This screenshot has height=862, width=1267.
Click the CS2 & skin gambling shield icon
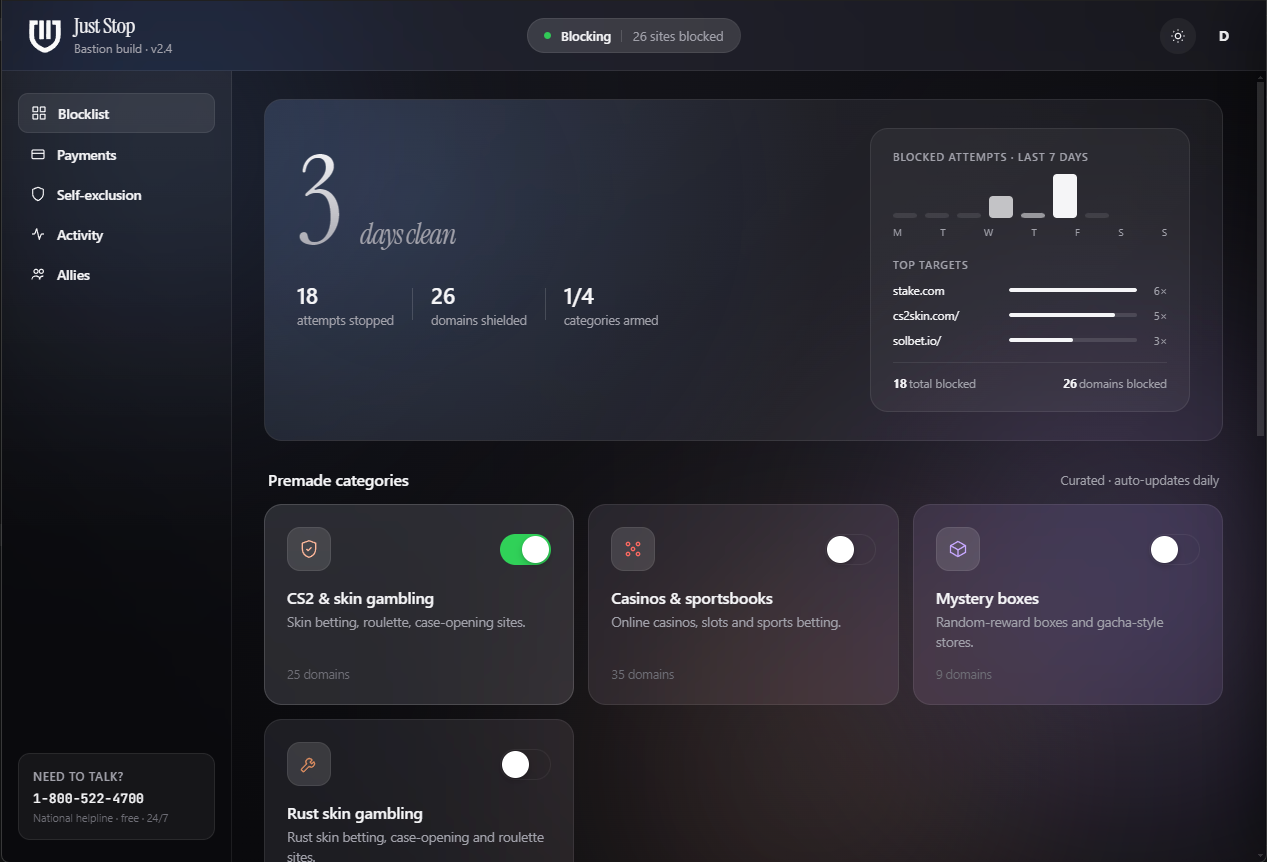point(309,549)
